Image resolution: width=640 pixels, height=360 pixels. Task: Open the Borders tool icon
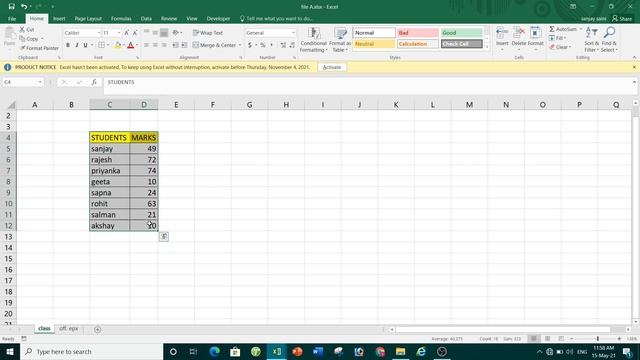(101, 45)
